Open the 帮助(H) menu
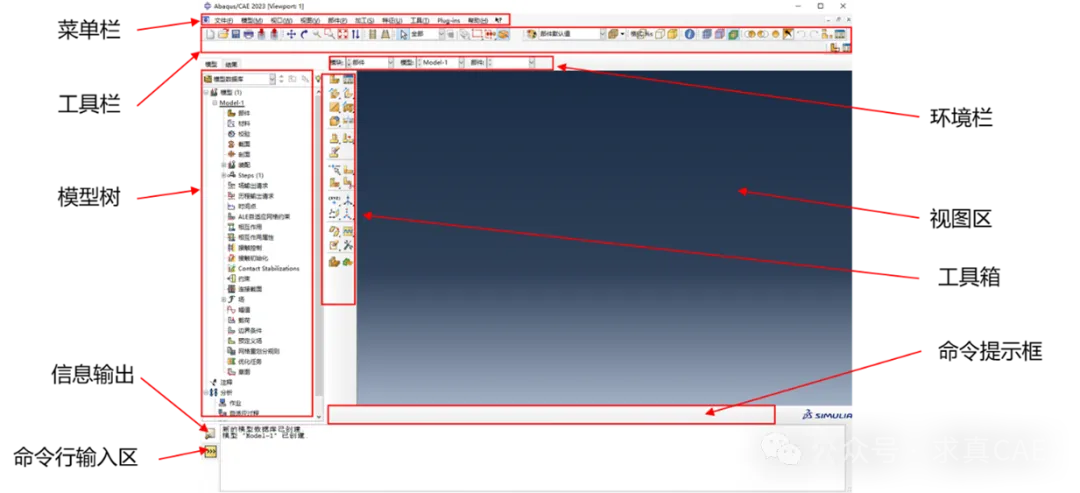 pyautogui.click(x=477, y=21)
